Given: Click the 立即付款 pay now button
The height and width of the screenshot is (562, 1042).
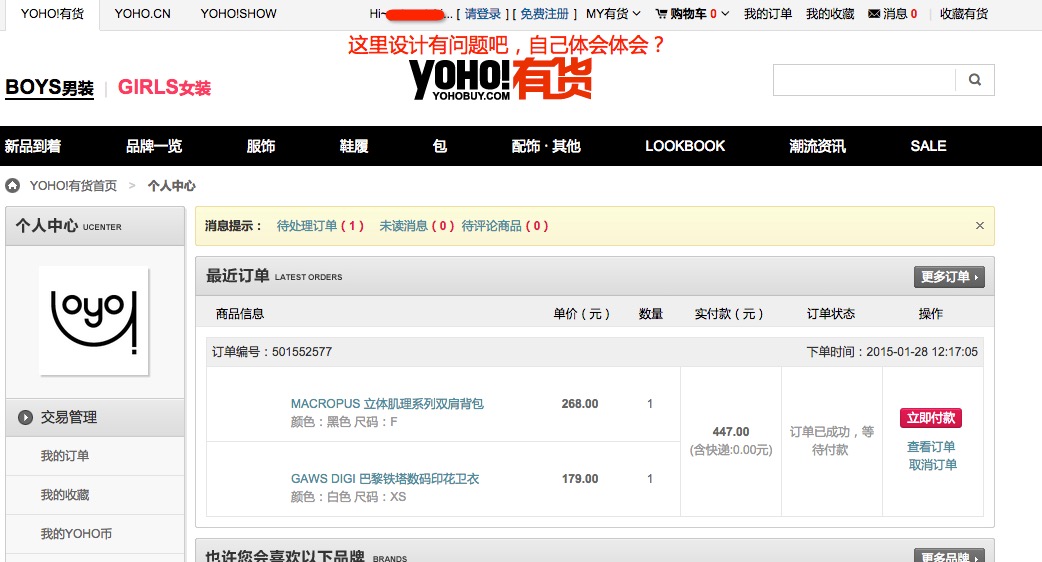Looking at the screenshot, I should 931,418.
